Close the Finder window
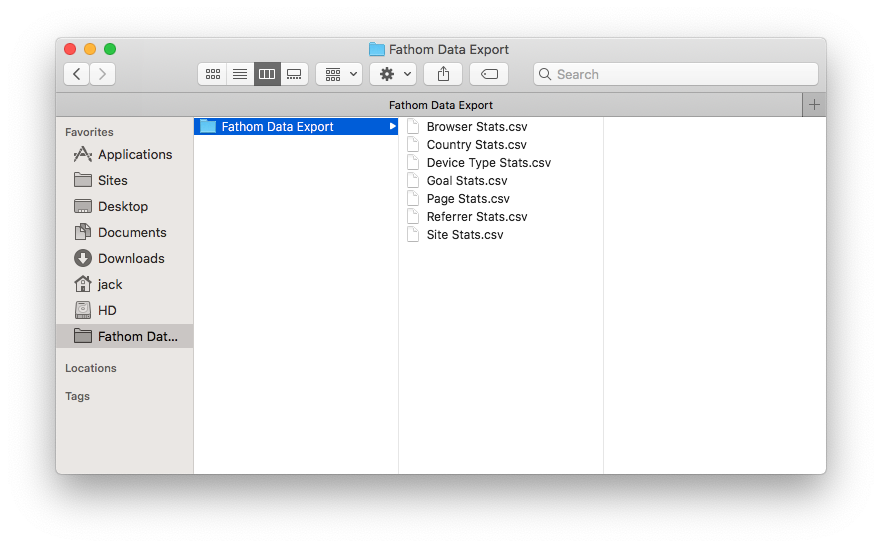The width and height of the screenshot is (882, 548). pos(70,49)
